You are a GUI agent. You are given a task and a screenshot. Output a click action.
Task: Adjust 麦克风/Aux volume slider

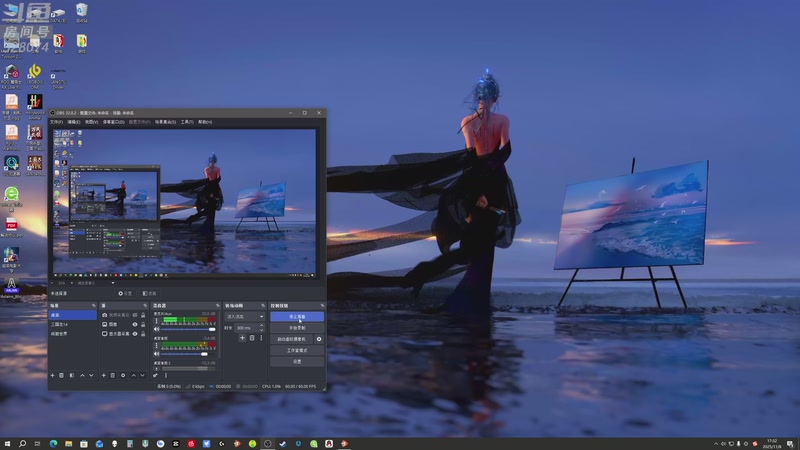[x=188, y=329]
